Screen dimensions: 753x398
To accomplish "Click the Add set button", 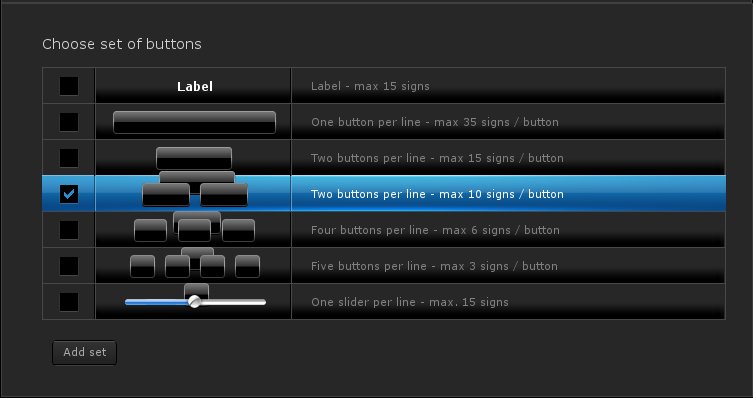I will tap(85, 352).
